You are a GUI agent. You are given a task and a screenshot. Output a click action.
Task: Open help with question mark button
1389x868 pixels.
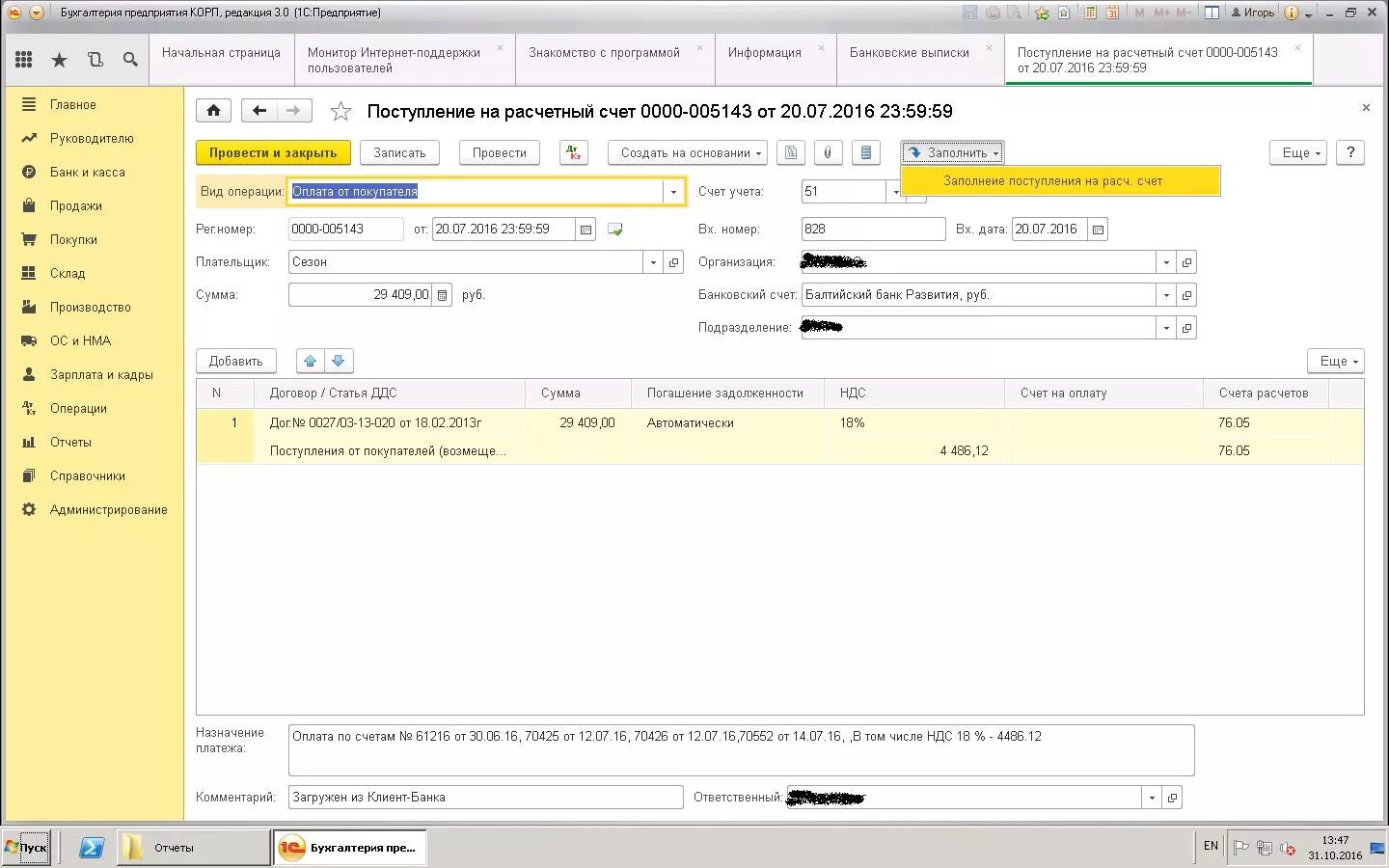tap(1350, 152)
